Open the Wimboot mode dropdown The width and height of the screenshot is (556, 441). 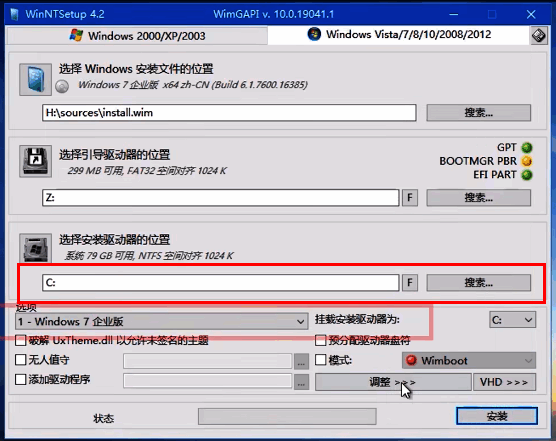tap(469, 361)
